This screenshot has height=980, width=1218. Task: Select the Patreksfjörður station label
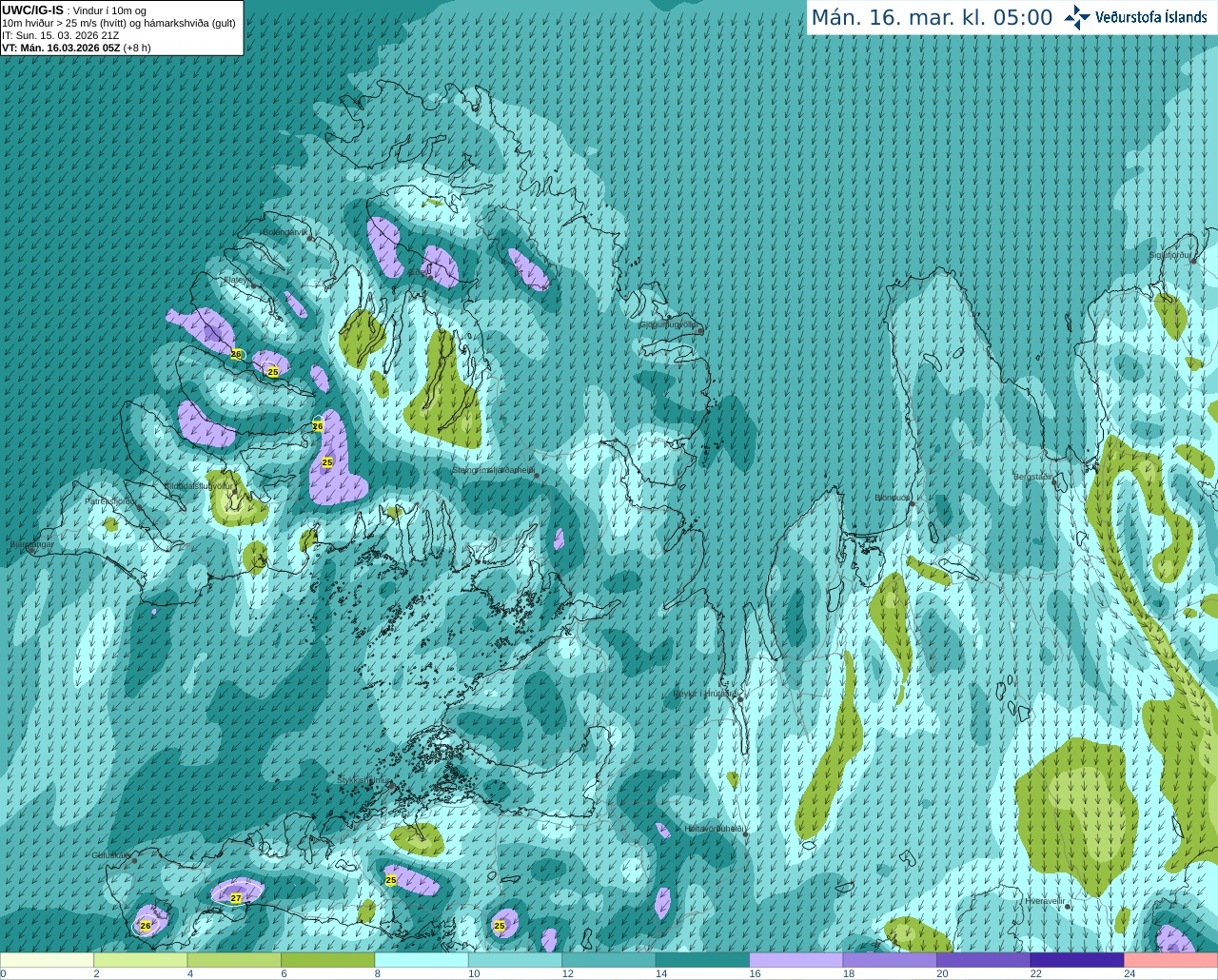(110, 500)
